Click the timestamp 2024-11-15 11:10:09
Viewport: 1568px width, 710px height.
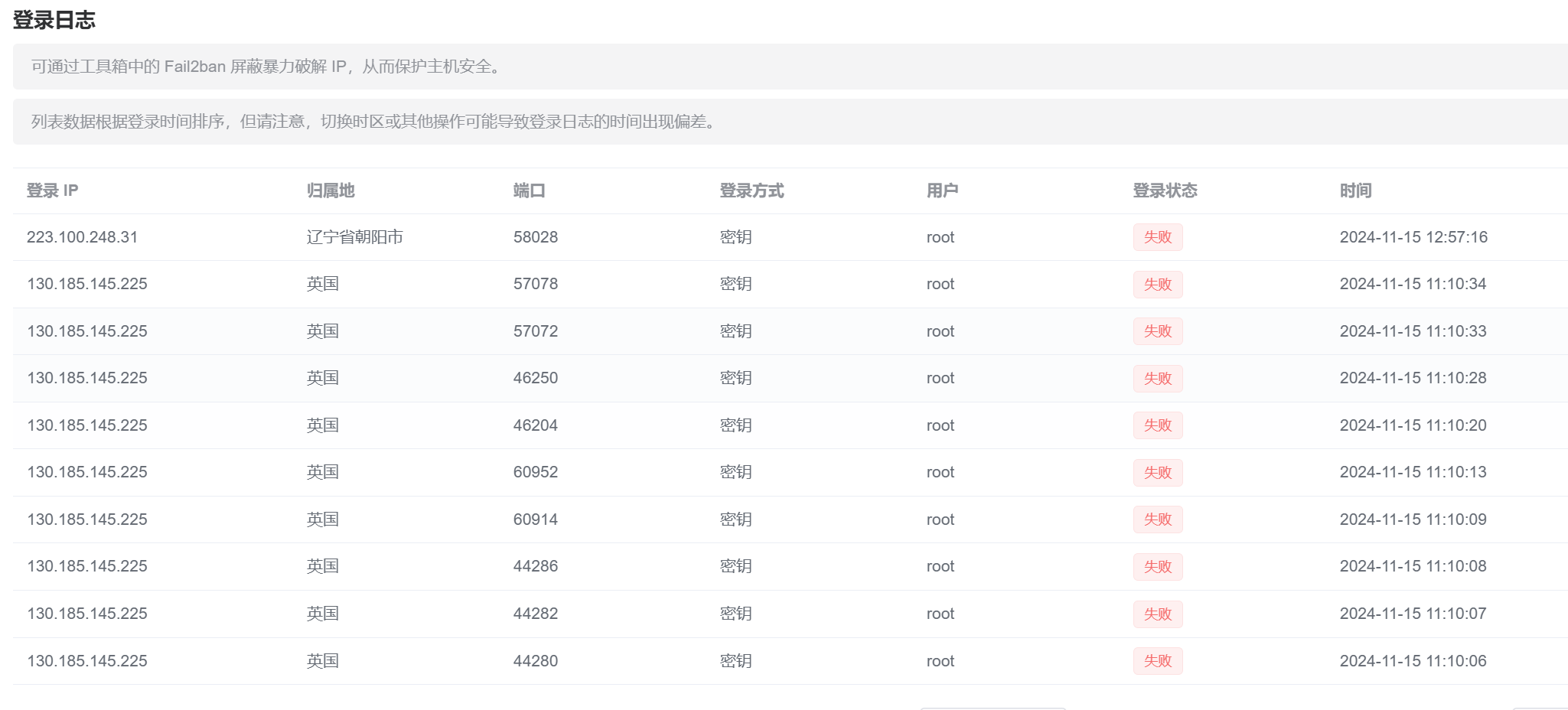coord(1413,519)
